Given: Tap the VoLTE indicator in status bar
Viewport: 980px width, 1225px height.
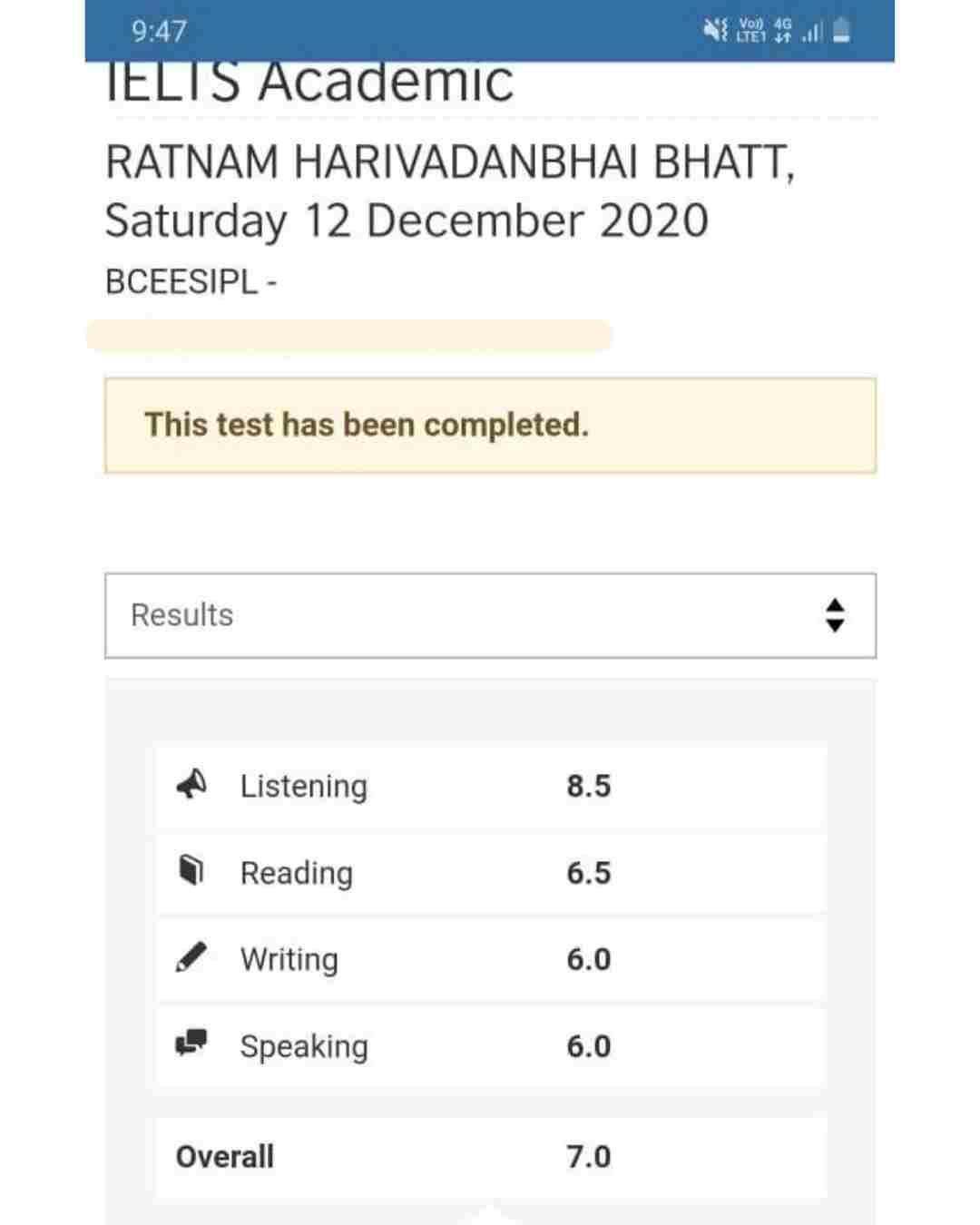Looking at the screenshot, I should tap(751, 31).
